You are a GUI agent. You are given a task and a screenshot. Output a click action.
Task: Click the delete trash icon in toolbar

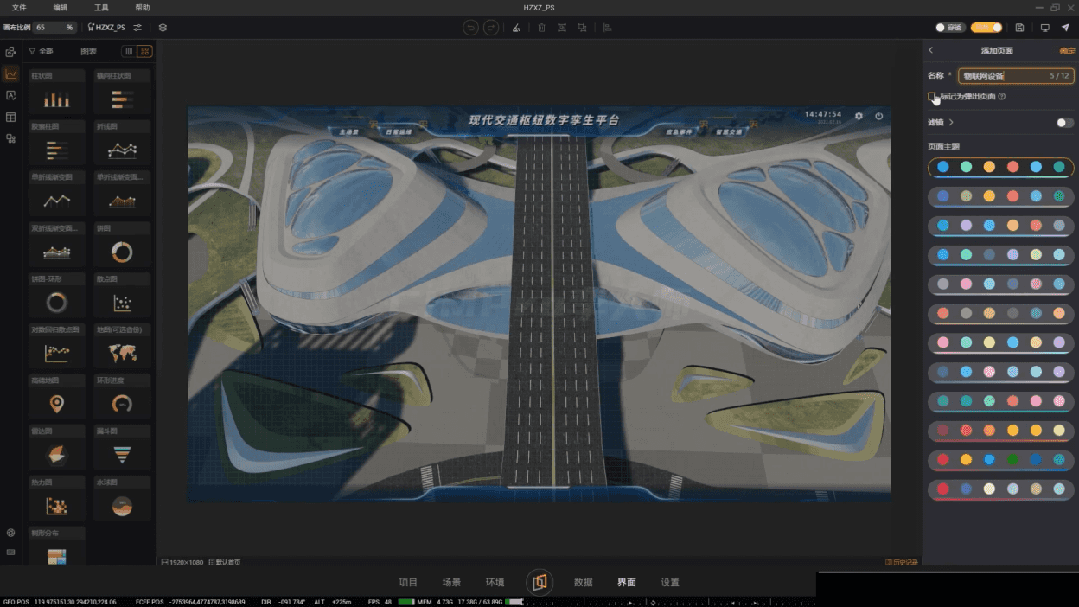542,28
